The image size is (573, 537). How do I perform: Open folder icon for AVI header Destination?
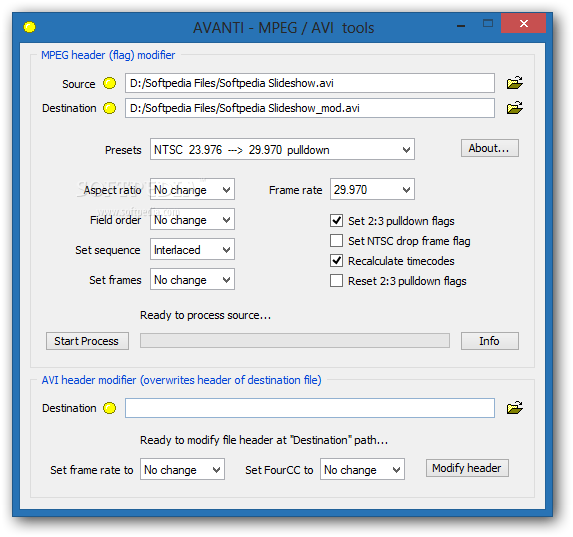tap(515, 408)
